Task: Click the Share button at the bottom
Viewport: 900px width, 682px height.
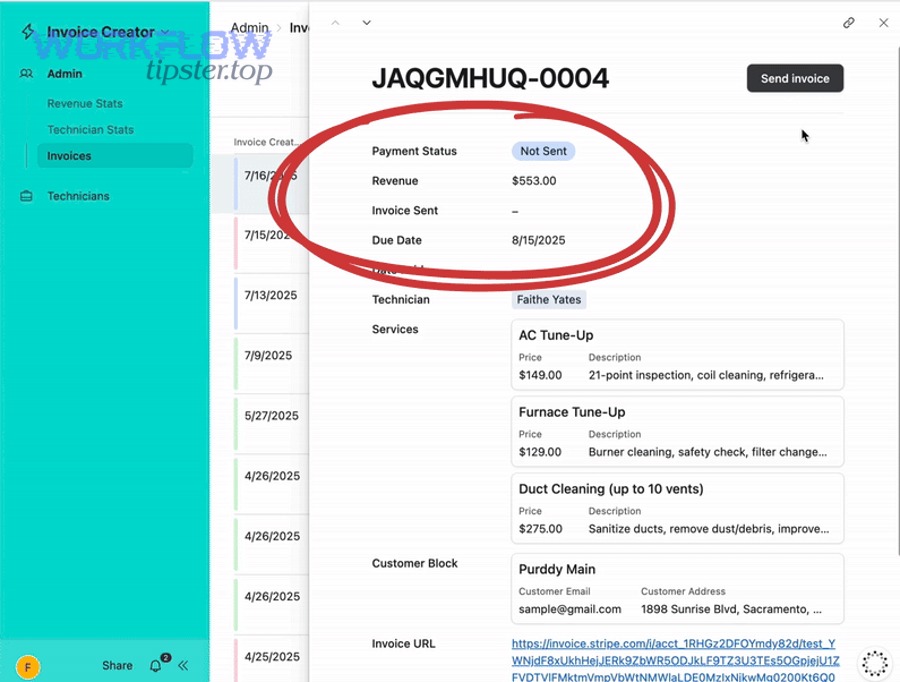Action: (116, 665)
